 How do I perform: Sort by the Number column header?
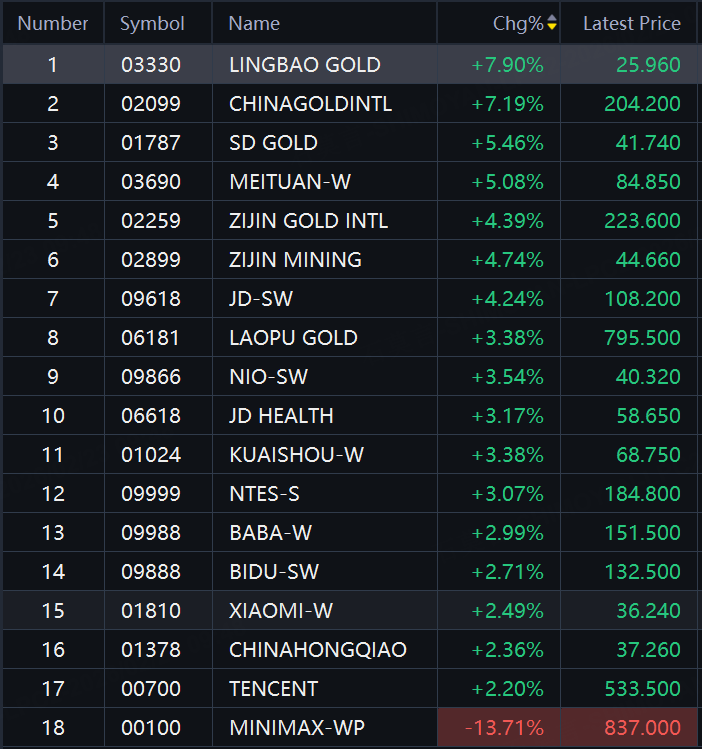(53, 23)
